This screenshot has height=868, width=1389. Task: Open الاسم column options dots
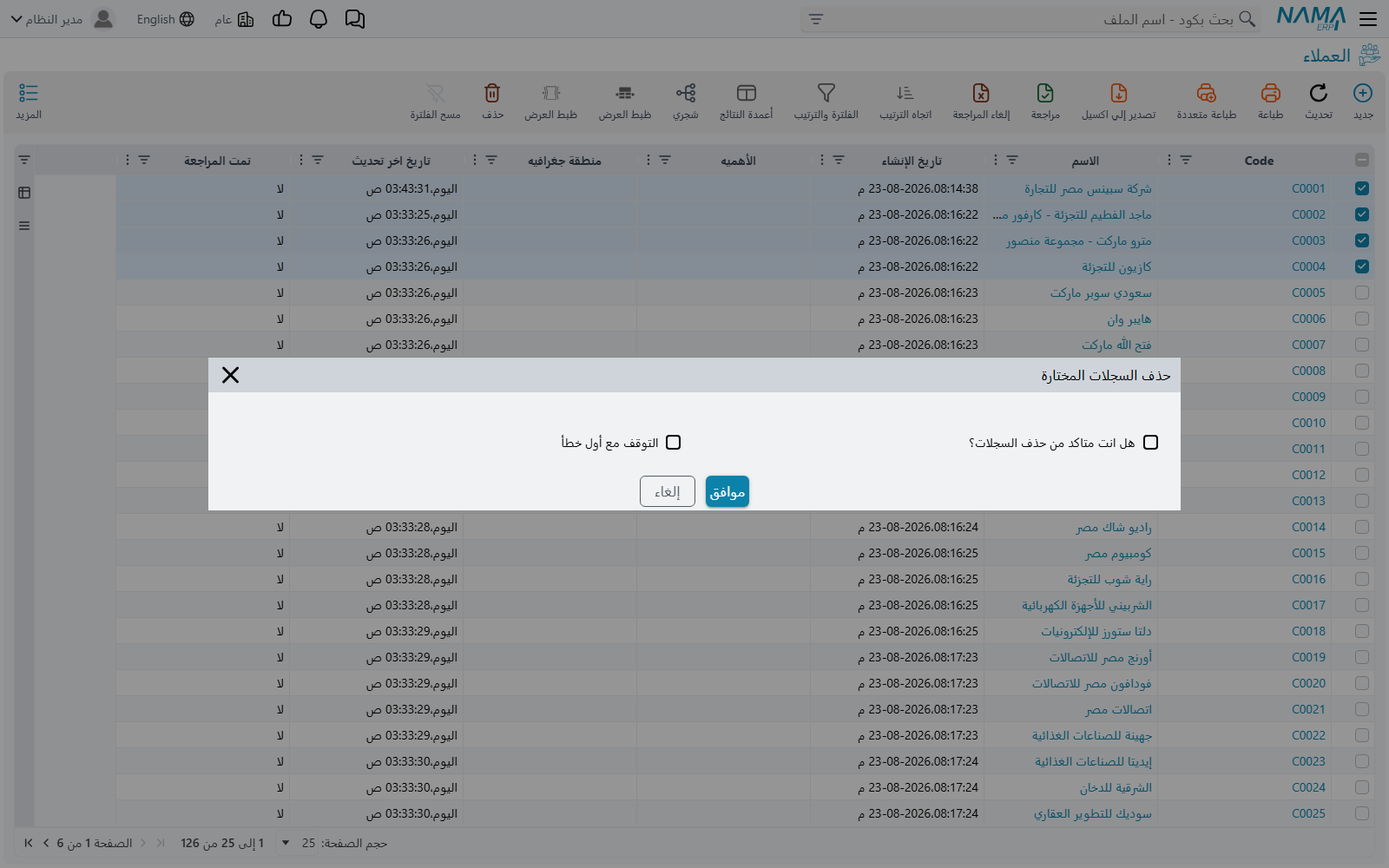995,160
